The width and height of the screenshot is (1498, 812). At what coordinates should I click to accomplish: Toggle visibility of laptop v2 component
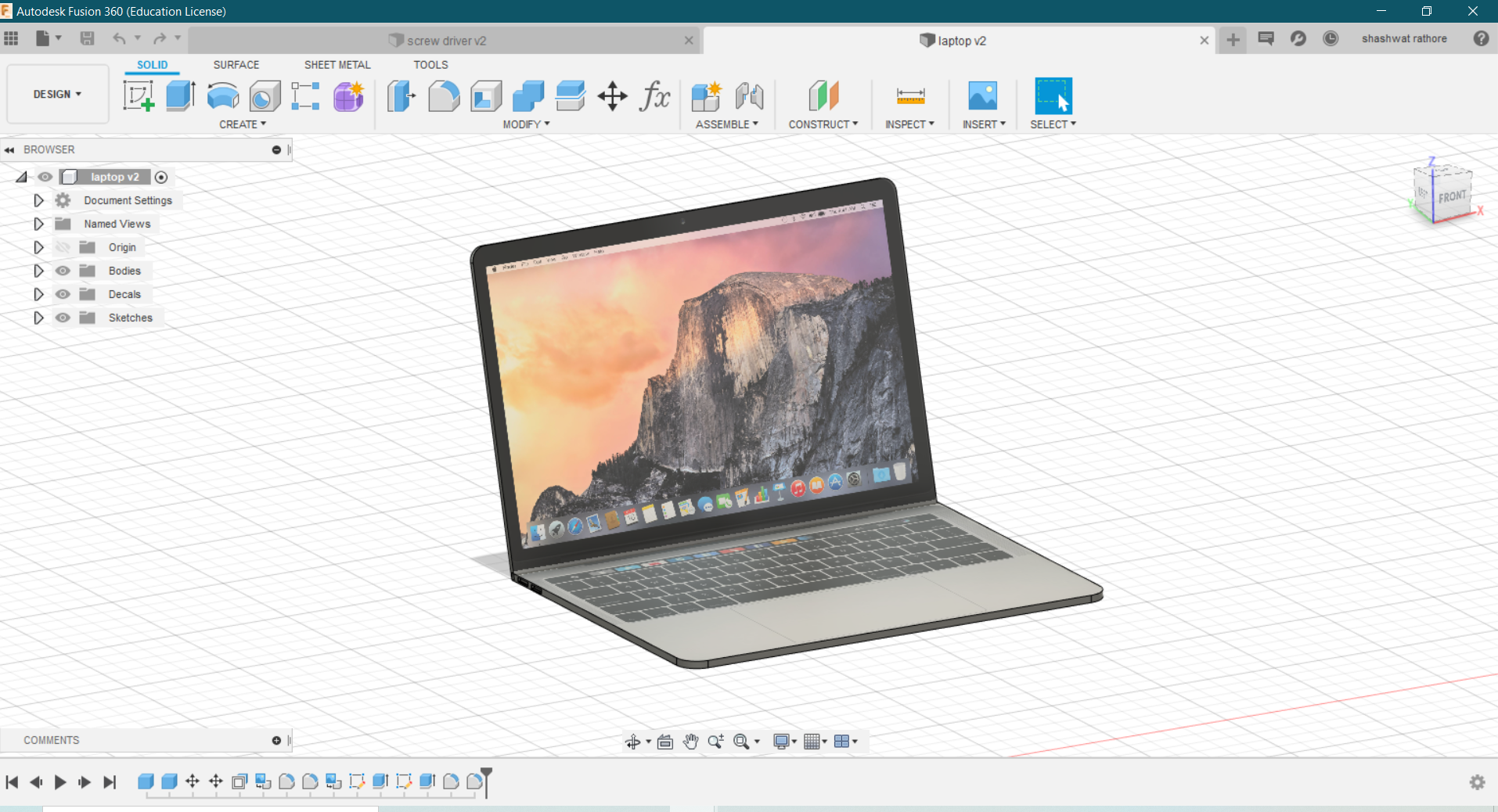45,177
